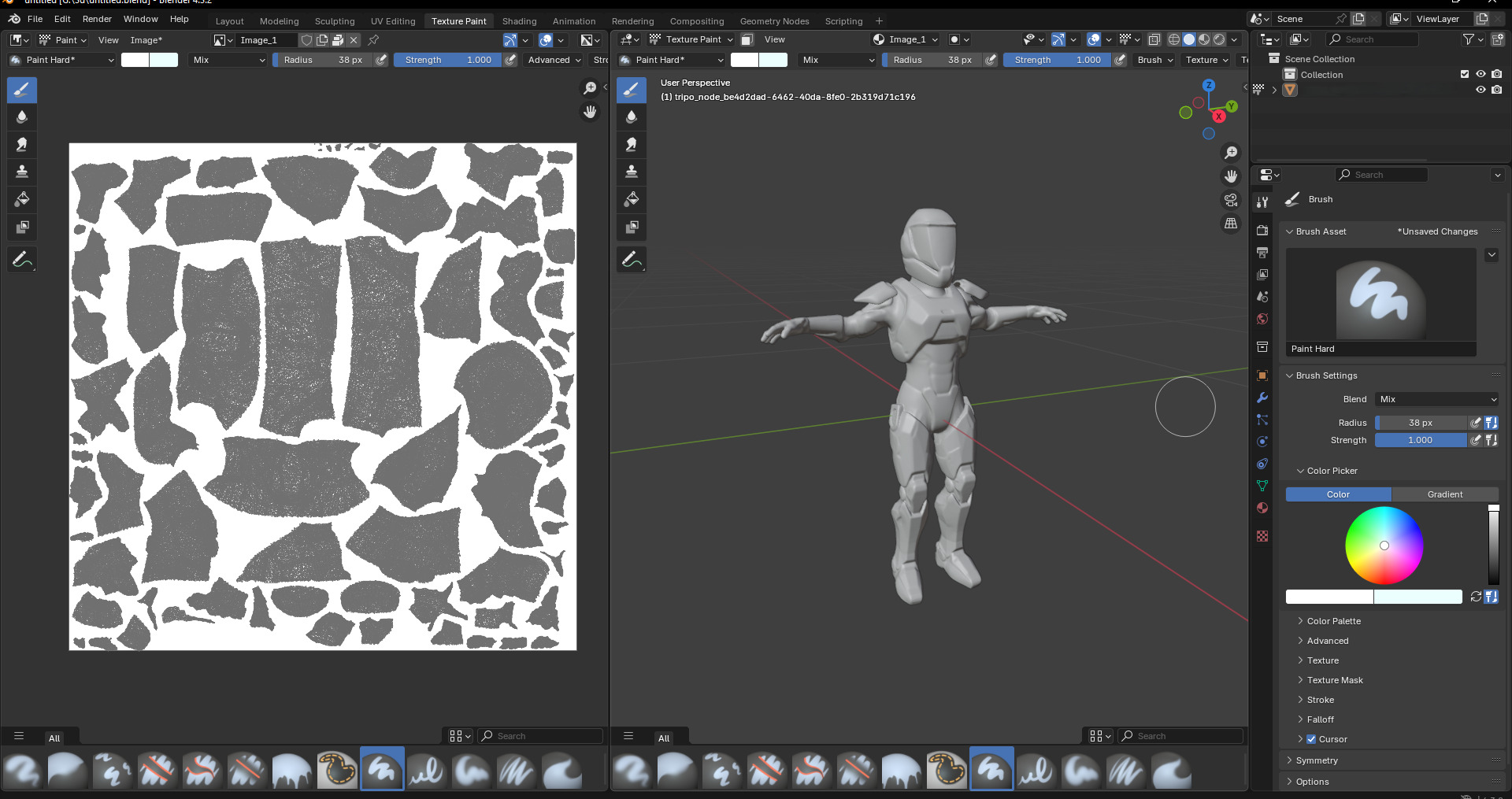Expand the Symmetry panel
Image resolution: width=1512 pixels, height=799 pixels.
coord(1317,760)
